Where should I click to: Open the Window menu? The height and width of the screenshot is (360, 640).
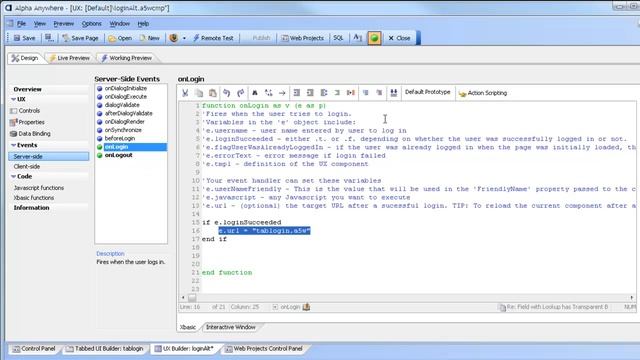click(x=119, y=24)
